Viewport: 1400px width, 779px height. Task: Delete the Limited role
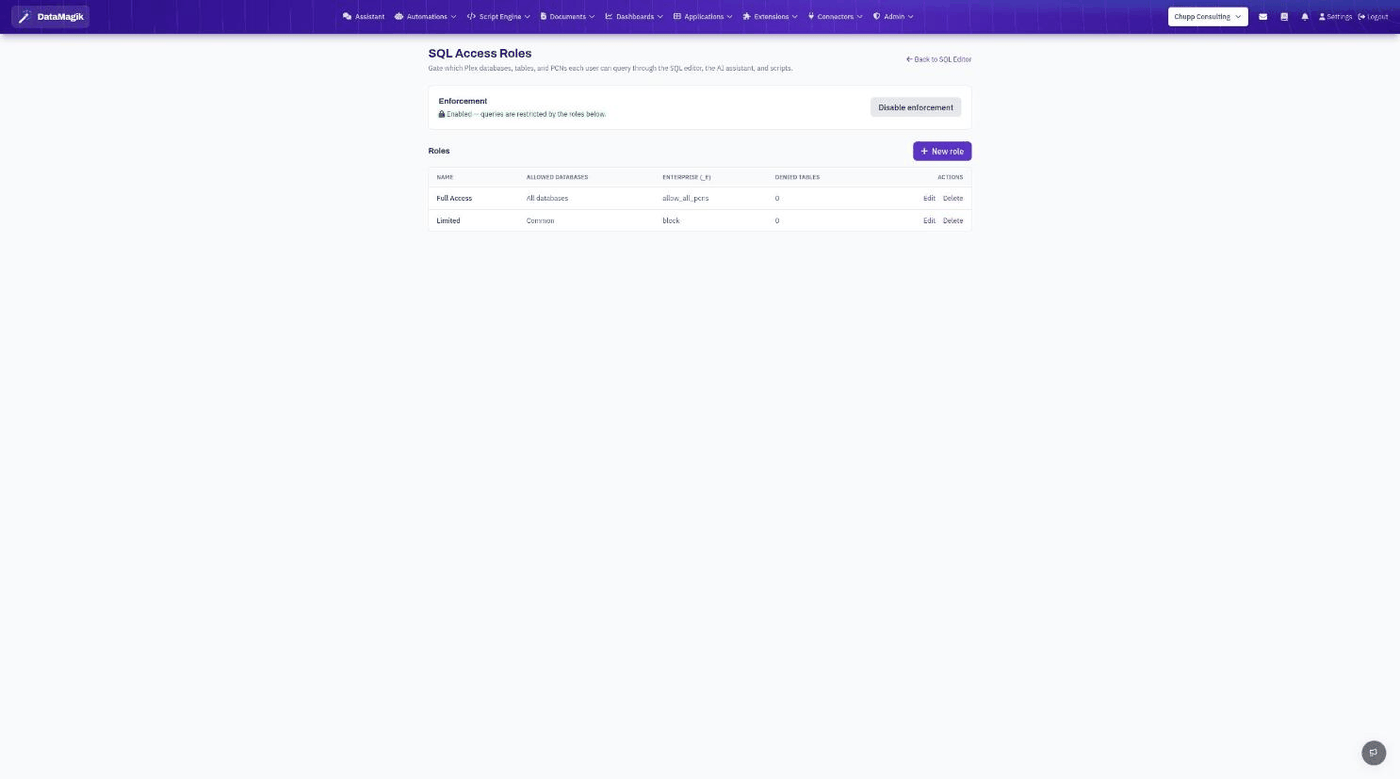pyautogui.click(x=953, y=221)
